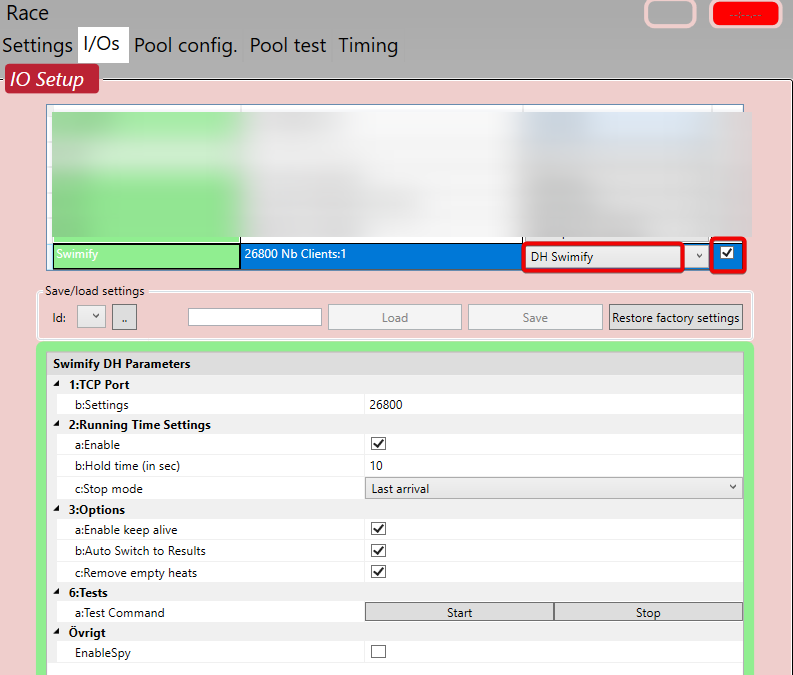Toggle Auto Switch to Results checkbox
Viewport: 793px width, 675px height.
[x=378, y=551]
